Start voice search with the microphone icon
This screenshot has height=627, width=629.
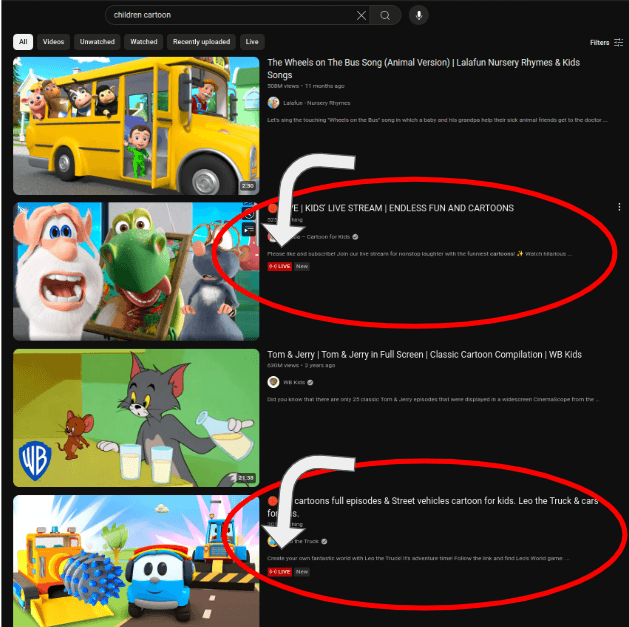tap(419, 15)
